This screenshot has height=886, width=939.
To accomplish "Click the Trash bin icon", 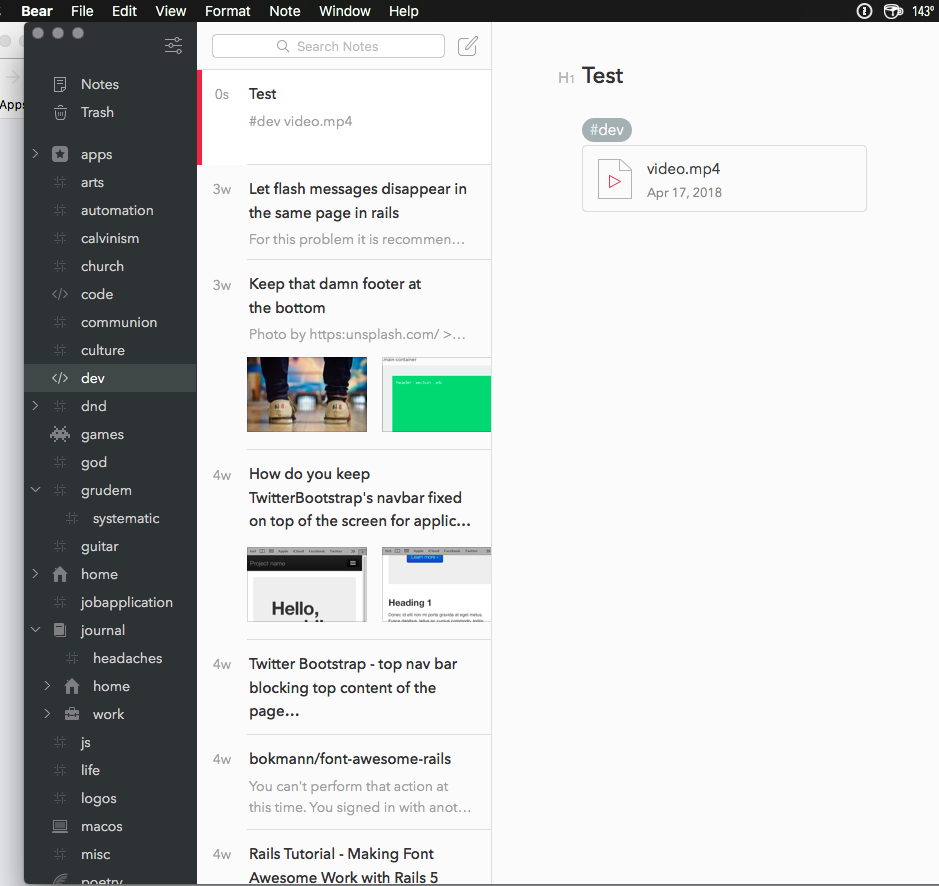I will point(60,113).
